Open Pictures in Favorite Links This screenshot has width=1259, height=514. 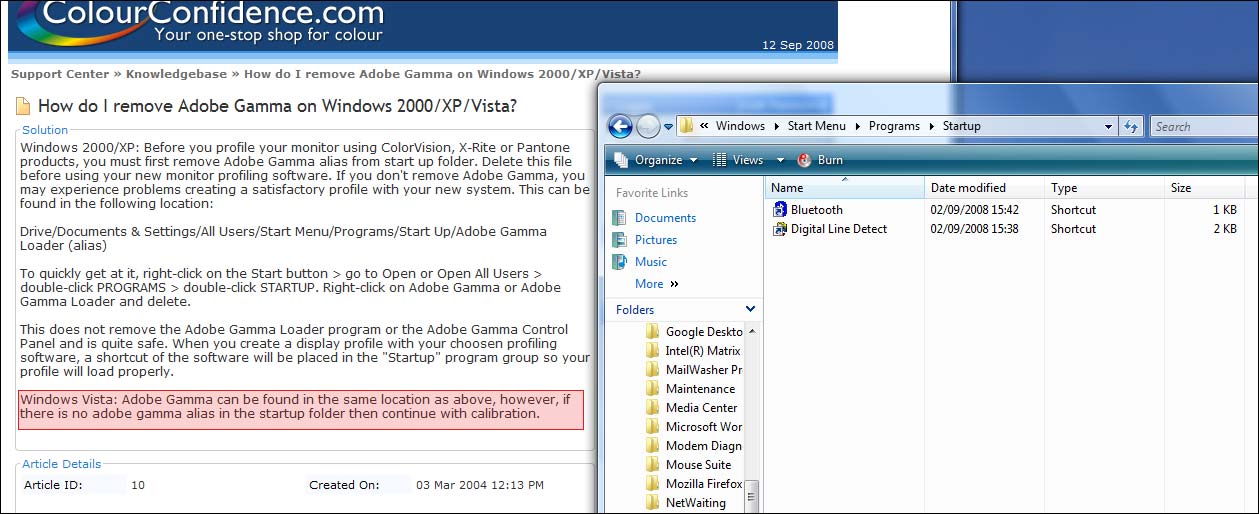(655, 240)
